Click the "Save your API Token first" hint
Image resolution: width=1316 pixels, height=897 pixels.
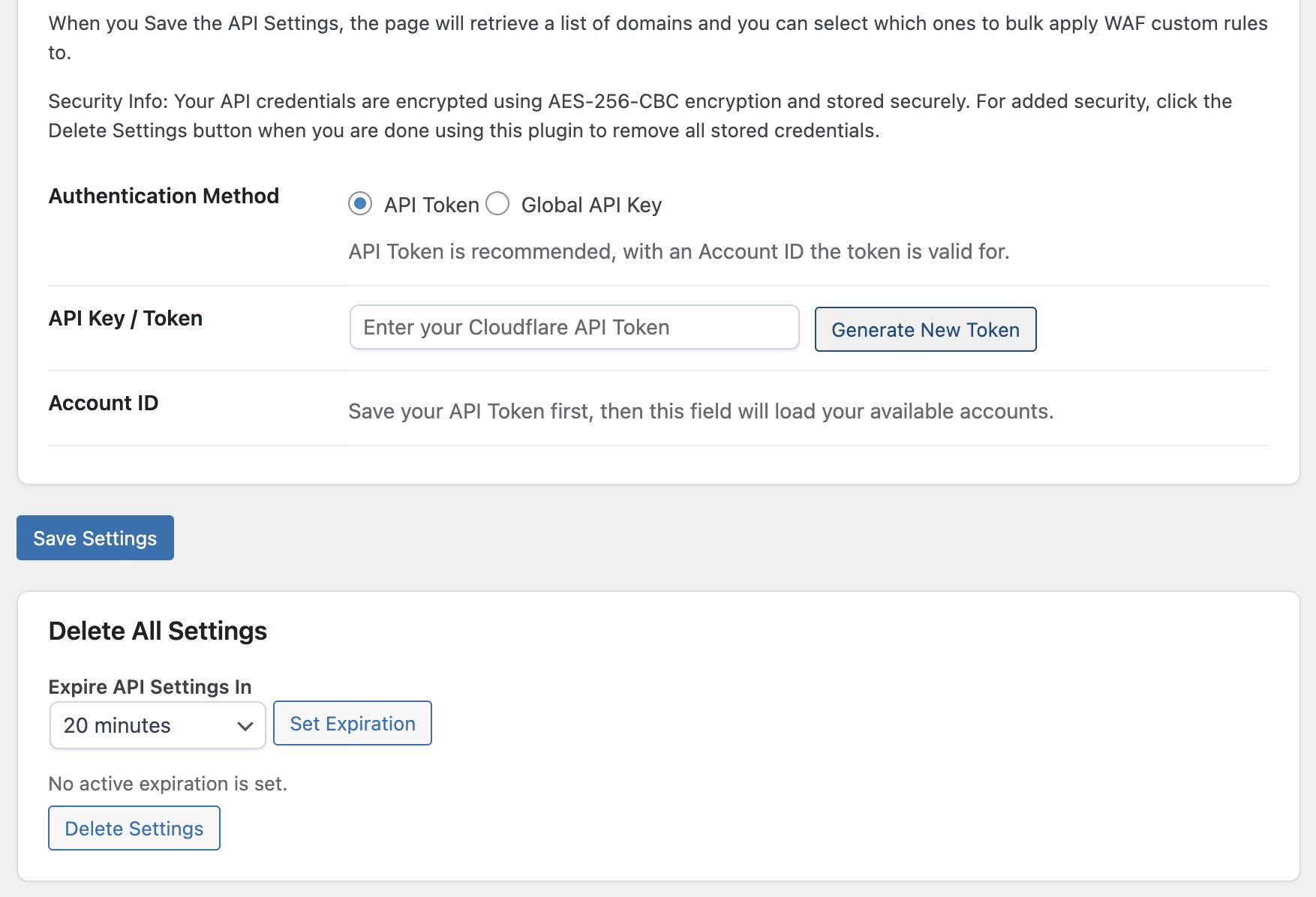coord(701,412)
